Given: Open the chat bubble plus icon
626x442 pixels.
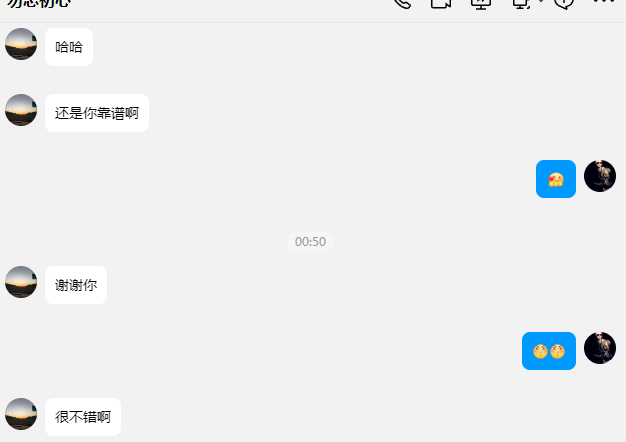Looking at the screenshot, I should click(564, 3).
